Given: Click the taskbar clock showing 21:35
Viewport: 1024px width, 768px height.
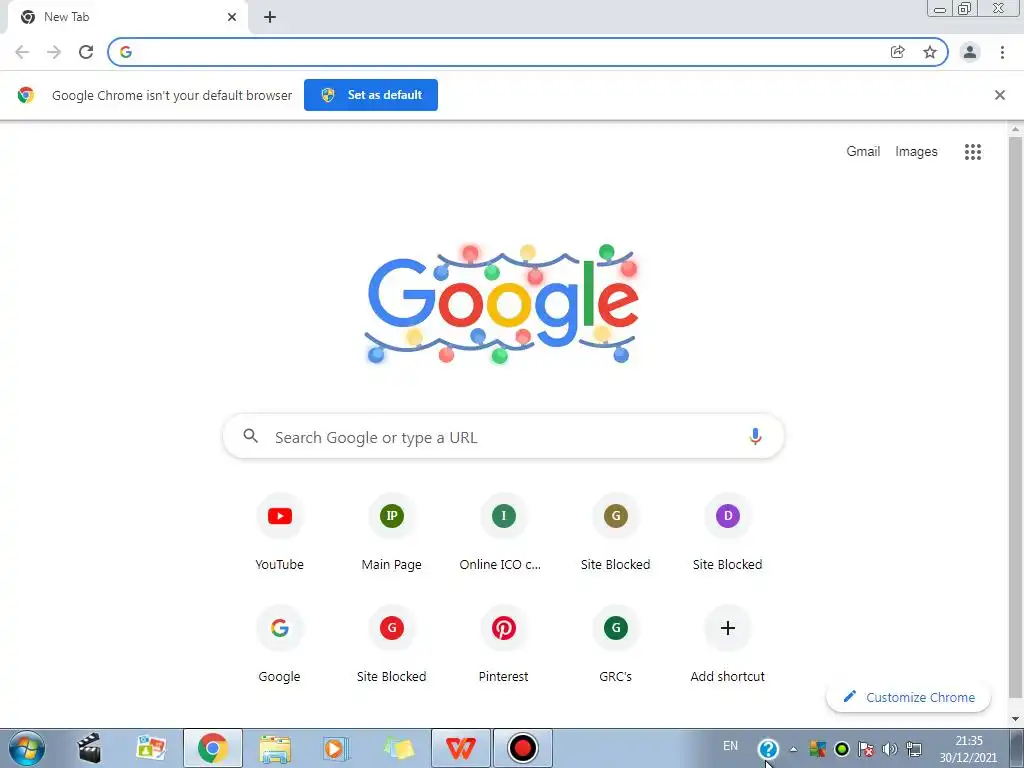Looking at the screenshot, I should (968, 749).
